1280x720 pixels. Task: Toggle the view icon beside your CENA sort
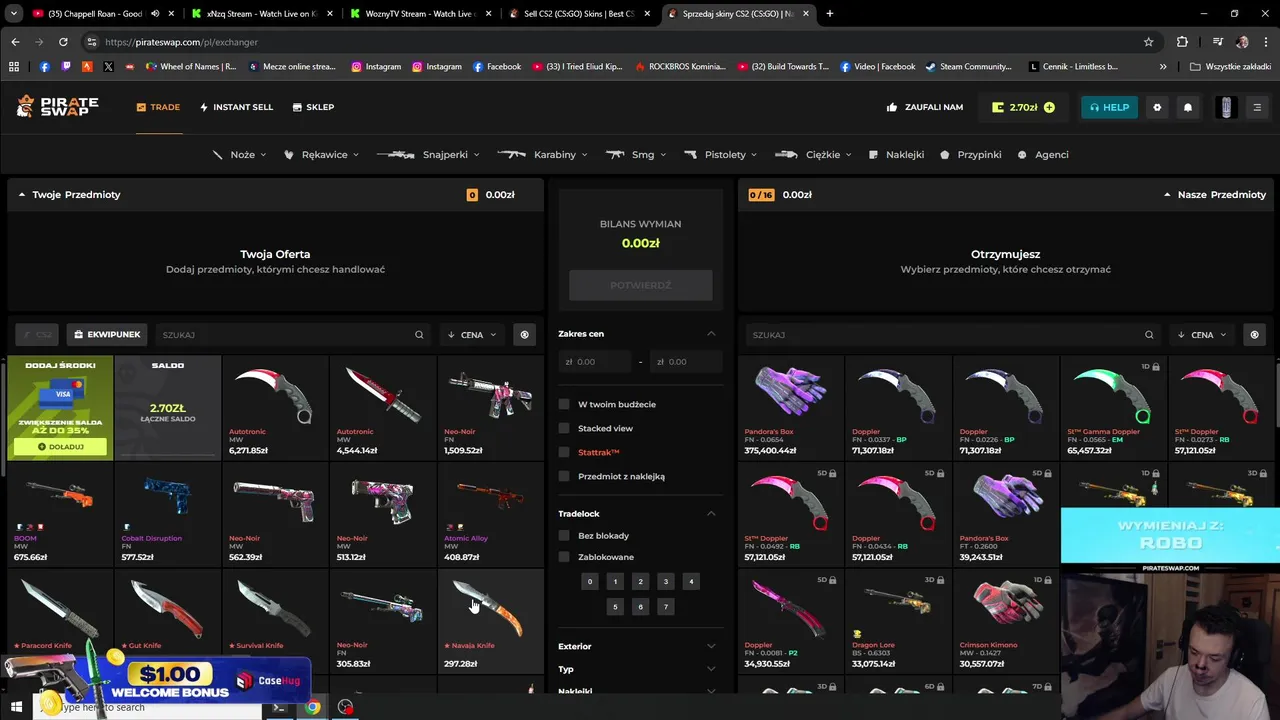point(524,335)
